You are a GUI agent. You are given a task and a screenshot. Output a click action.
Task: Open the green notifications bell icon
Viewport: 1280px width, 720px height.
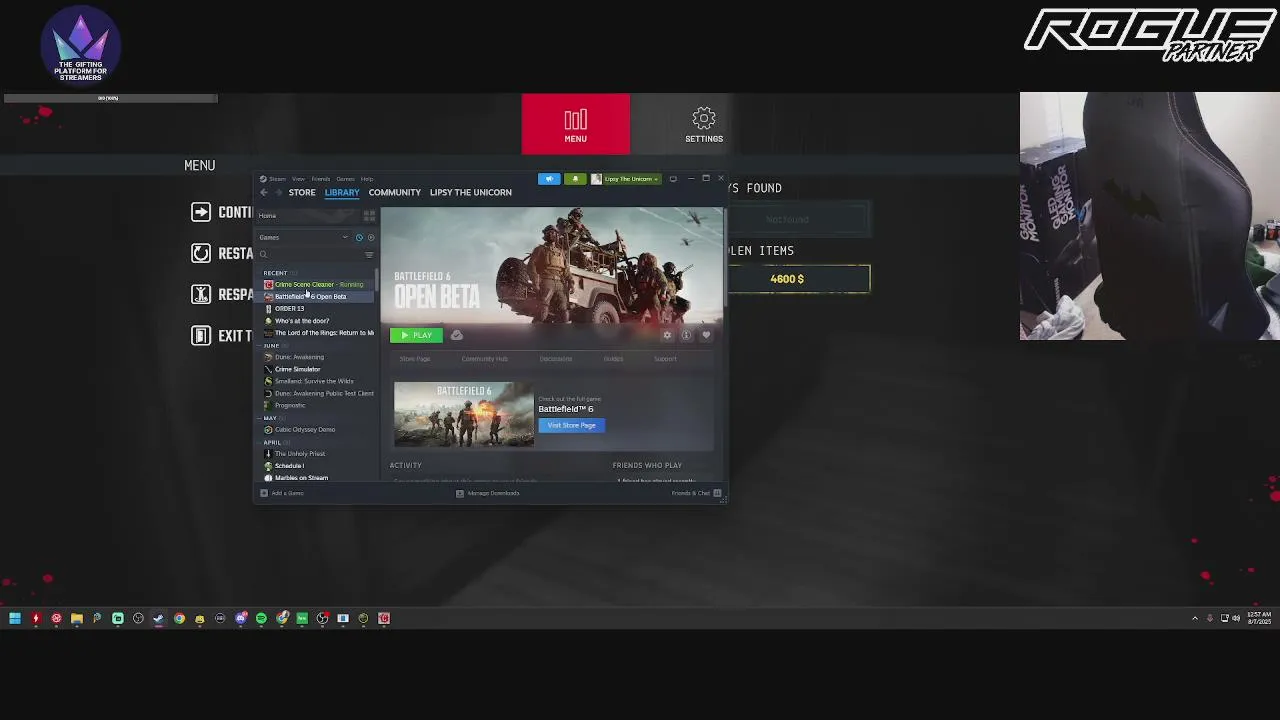[575, 179]
